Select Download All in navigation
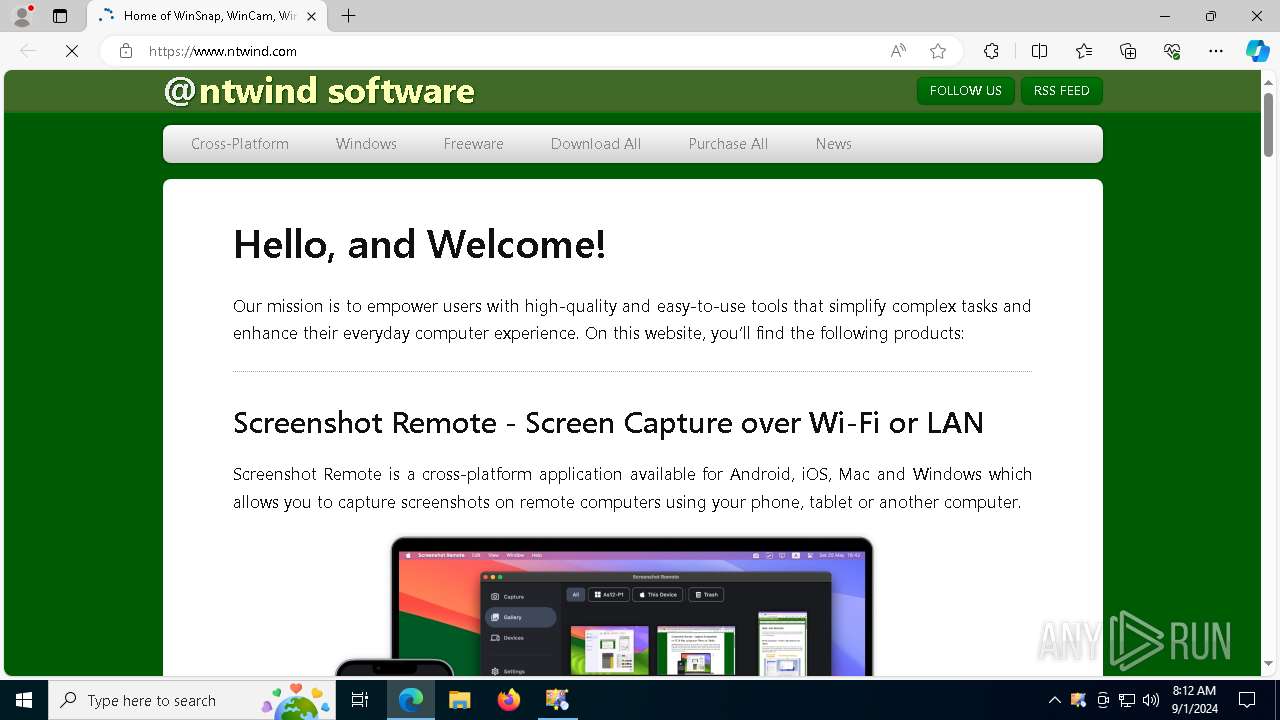 [596, 144]
